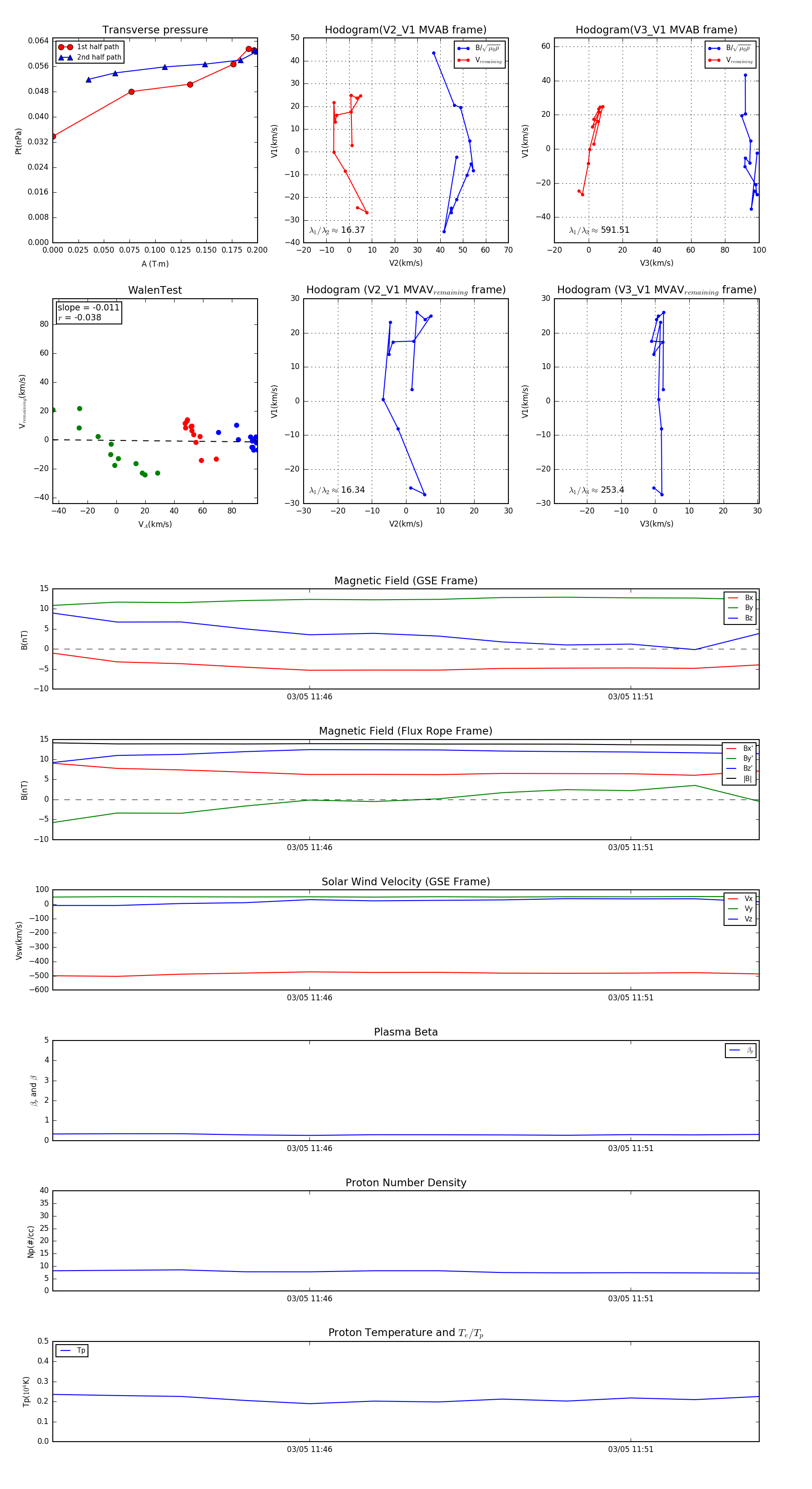Click the "By'" legend entry in flux rope plot
Viewport: 812px width, 1489px height.
[x=739, y=758]
